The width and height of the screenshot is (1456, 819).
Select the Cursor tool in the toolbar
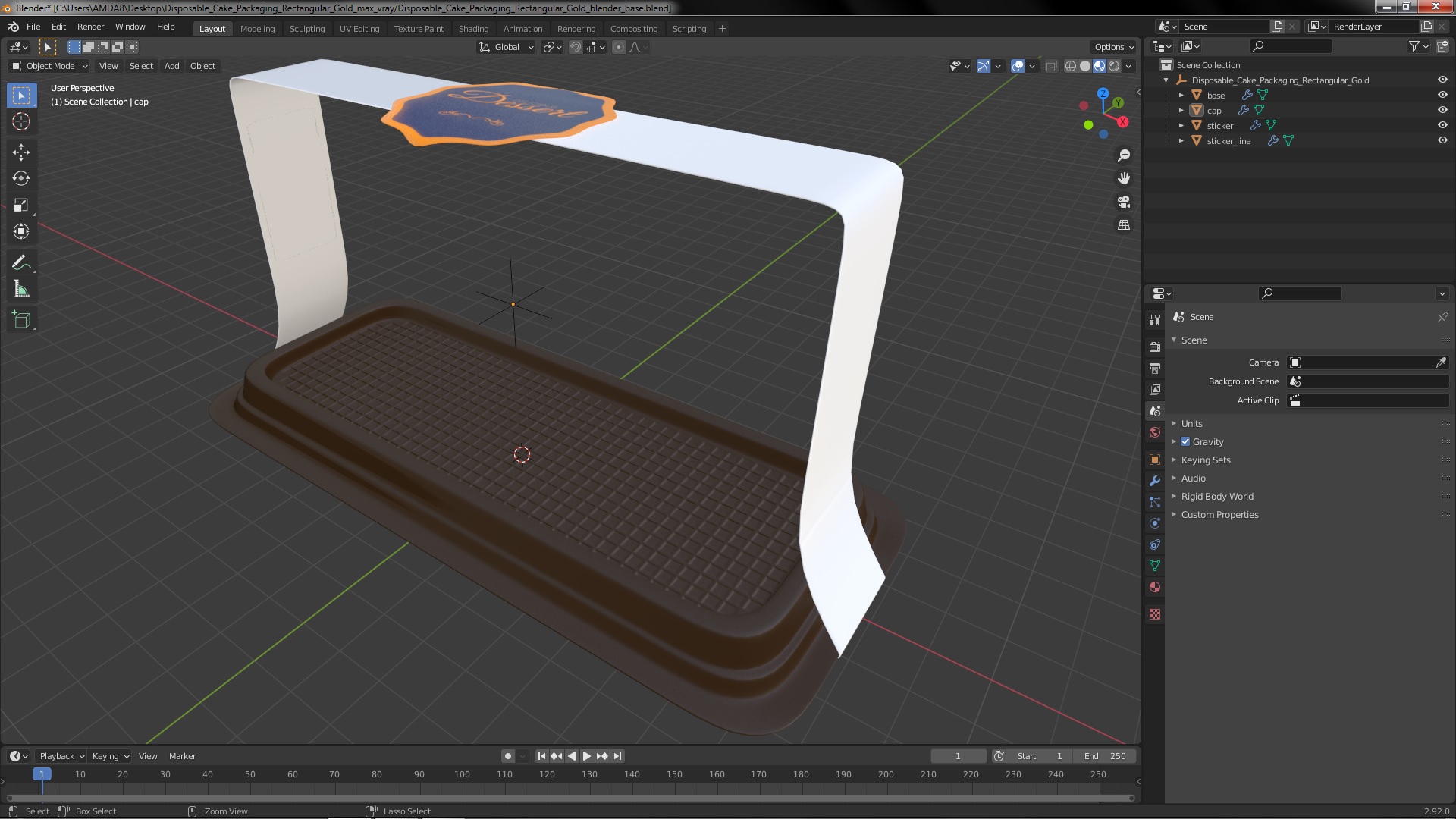click(x=21, y=121)
